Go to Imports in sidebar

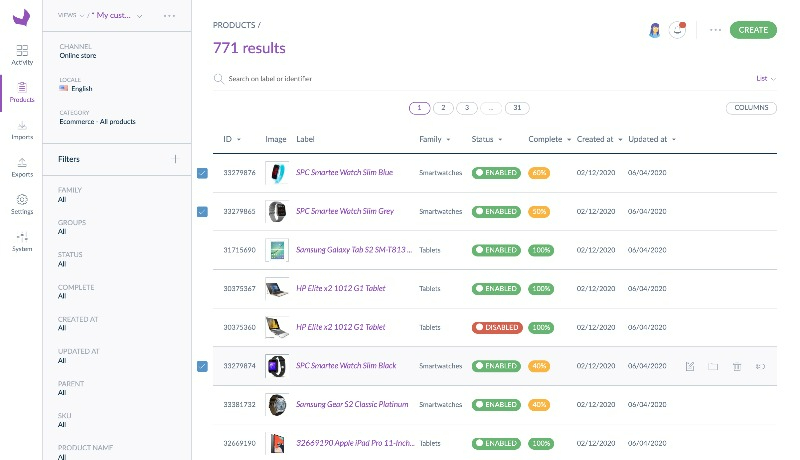[22, 130]
